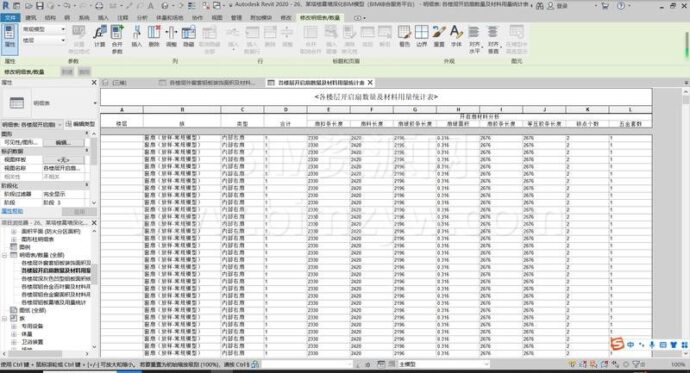Open the Borders (边界) tool
The height and width of the screenshot is (373, 690).
[x=421, y=36]
